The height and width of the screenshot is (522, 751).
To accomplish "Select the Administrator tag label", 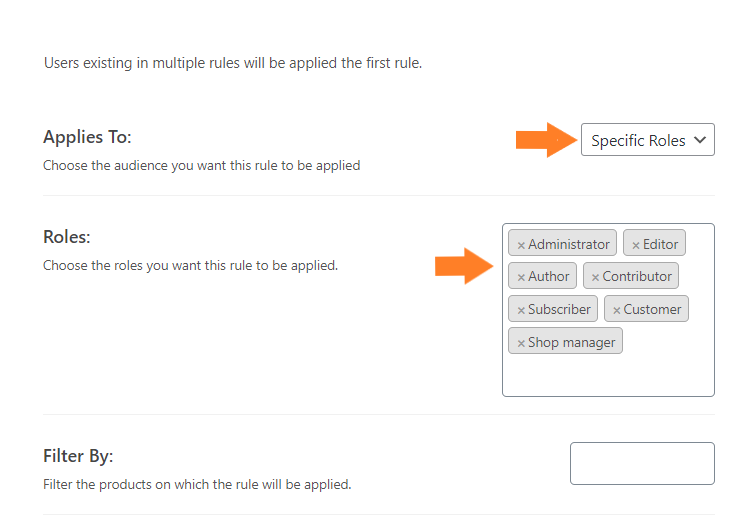I will click(x=569, y=244).
